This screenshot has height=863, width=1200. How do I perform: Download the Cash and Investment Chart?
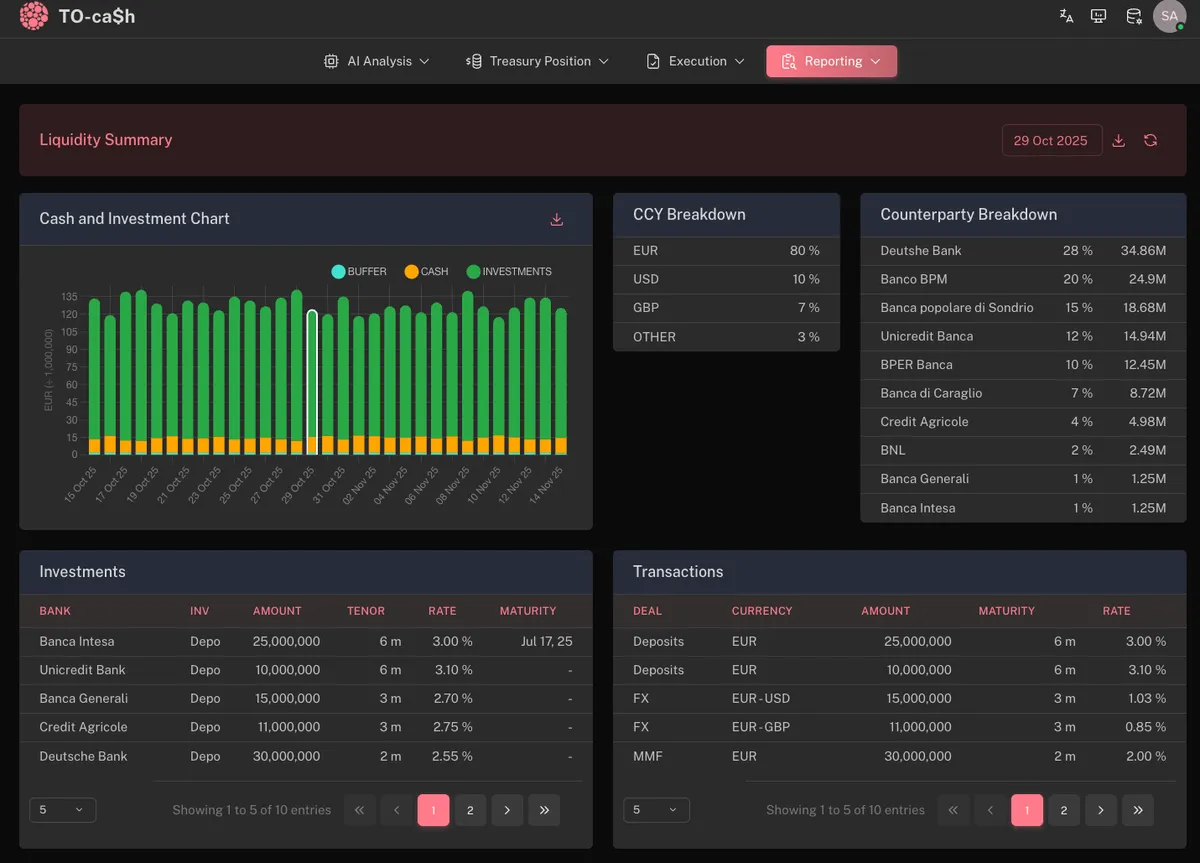click(556, 219)
